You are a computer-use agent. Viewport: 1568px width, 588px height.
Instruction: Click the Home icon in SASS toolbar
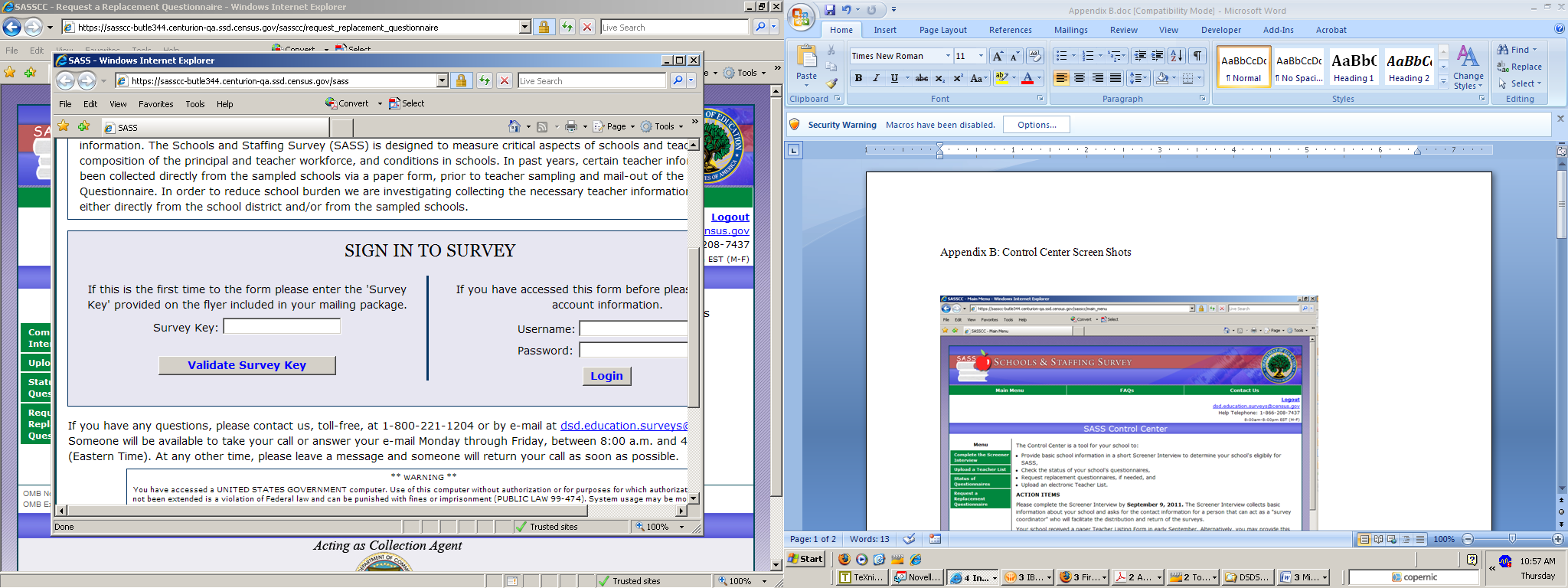click(514, 126)
